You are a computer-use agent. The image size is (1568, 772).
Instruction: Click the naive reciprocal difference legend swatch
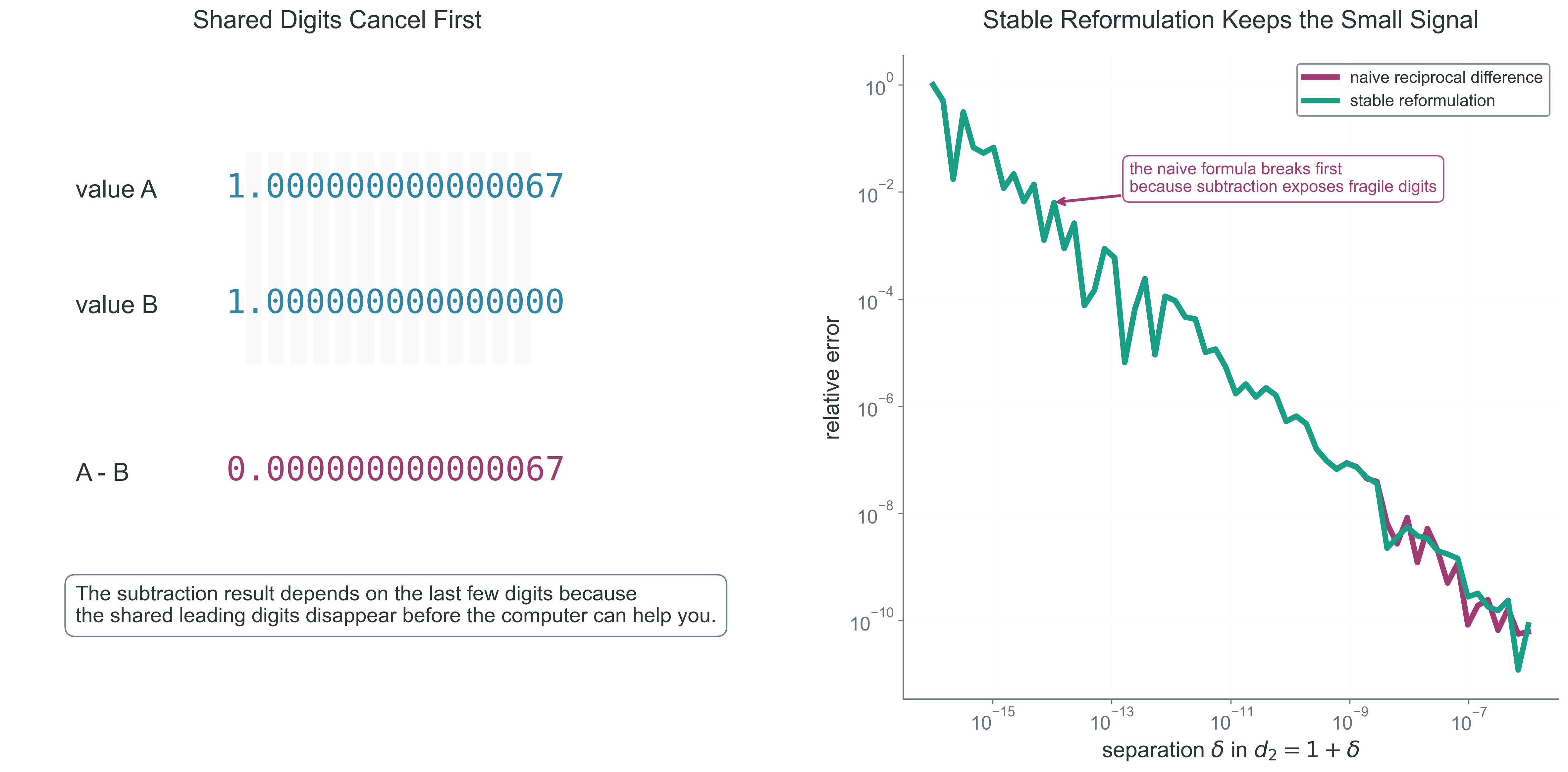1320,77
